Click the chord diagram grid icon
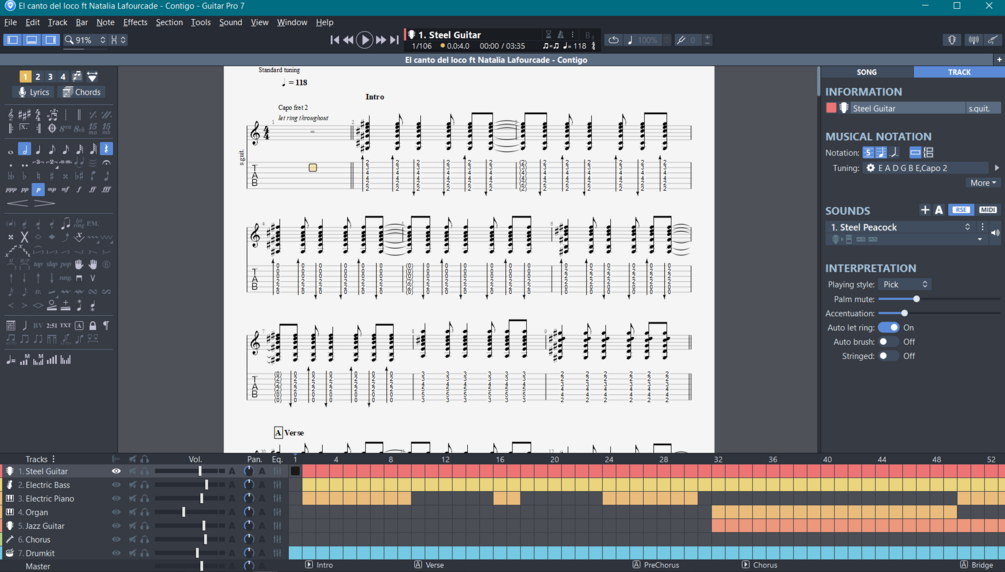1005x572 pixels. click(11, 326)
